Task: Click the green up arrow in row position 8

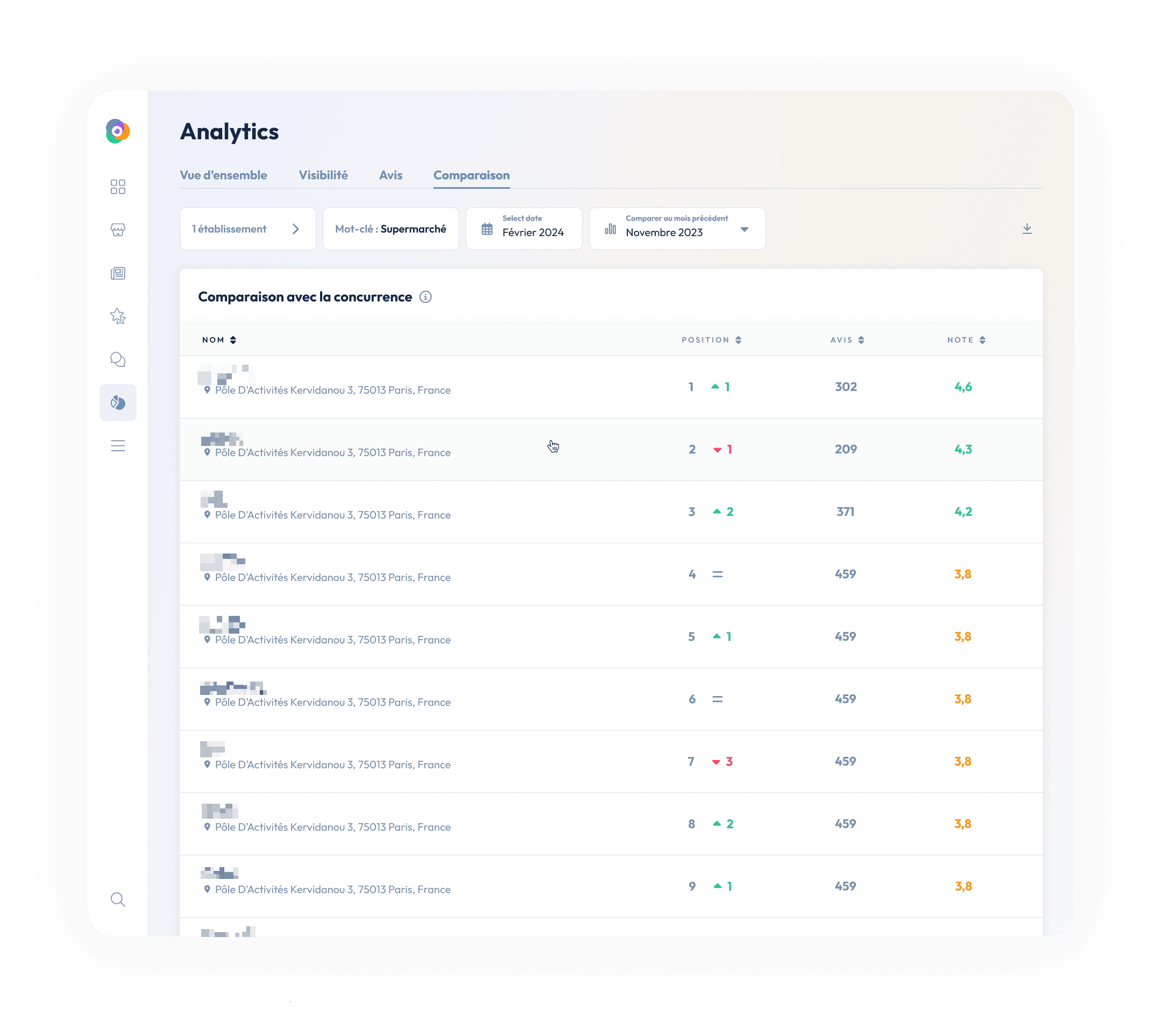Action: click(x=717, y=824)
